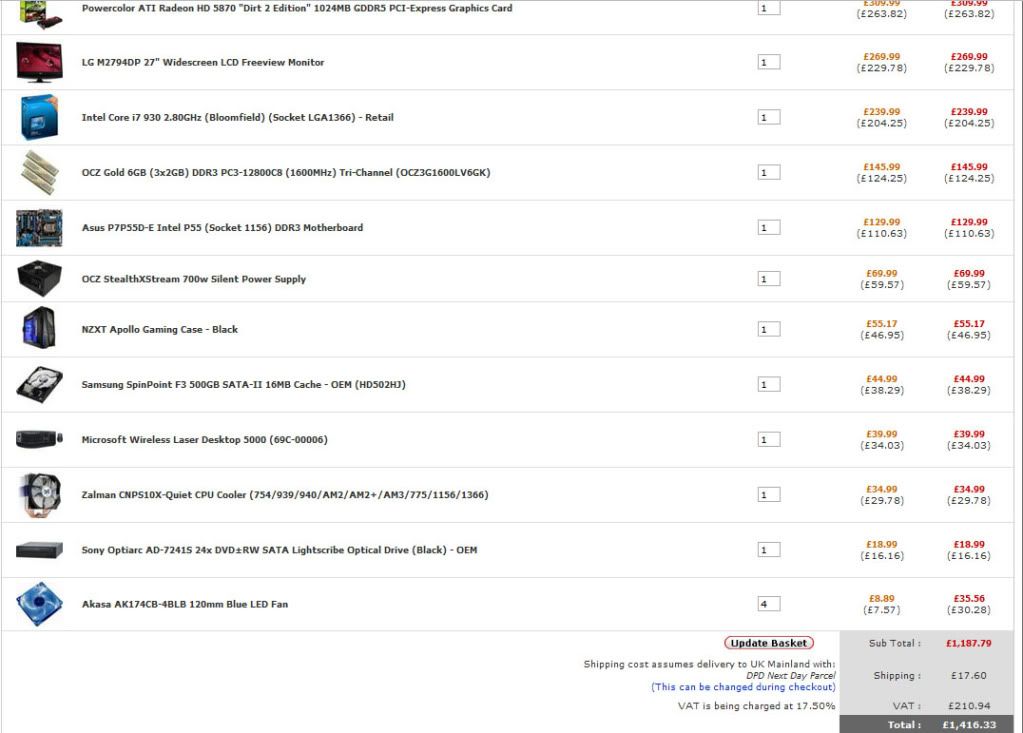Click quantity field for Sony Optiarc drive
Screen dimensions: 1023x733
pos(769,550)
